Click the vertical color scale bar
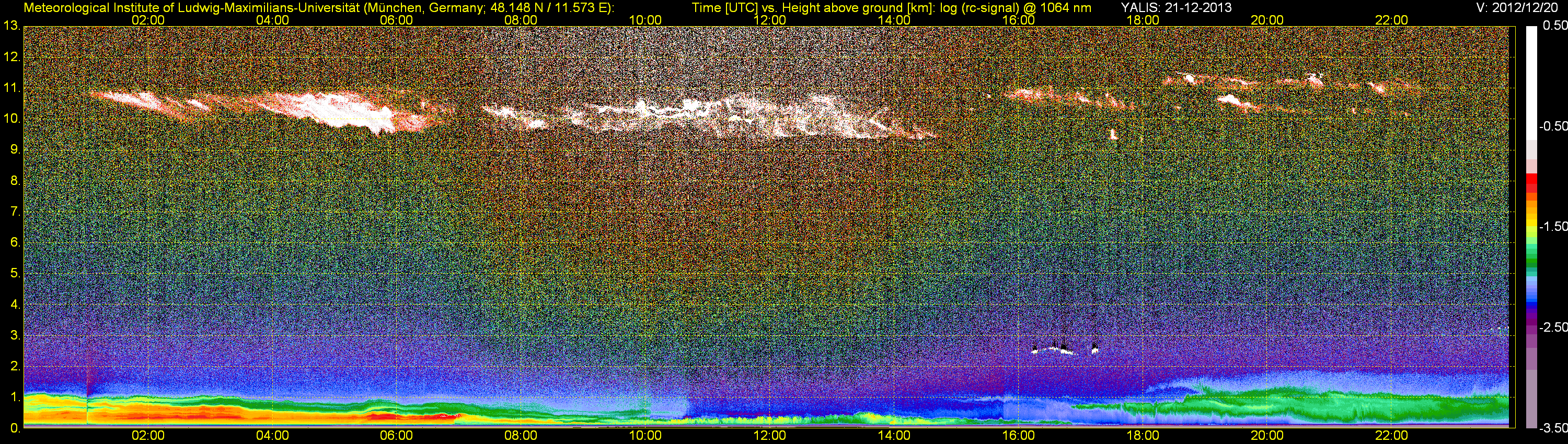The height and width of the screenshot is (444, 1568). (1531, 227)
